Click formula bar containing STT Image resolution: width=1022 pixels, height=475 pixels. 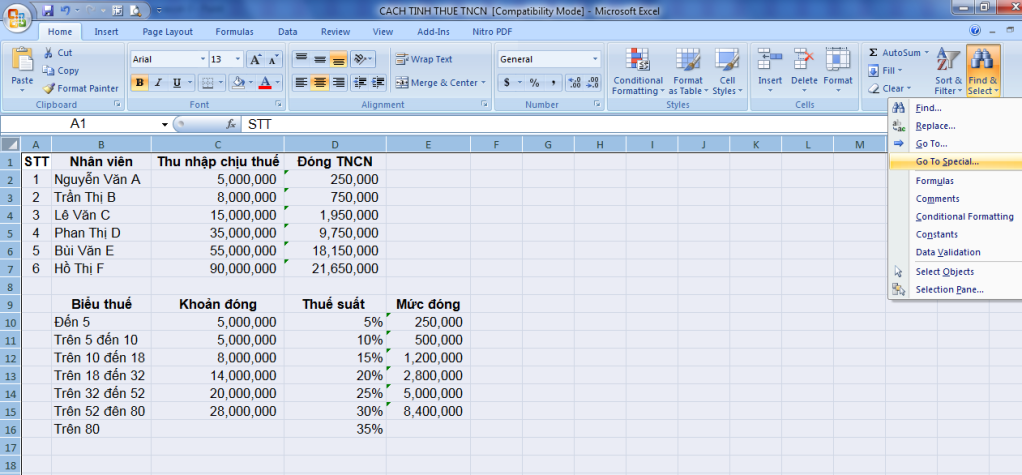click(564, 124)
